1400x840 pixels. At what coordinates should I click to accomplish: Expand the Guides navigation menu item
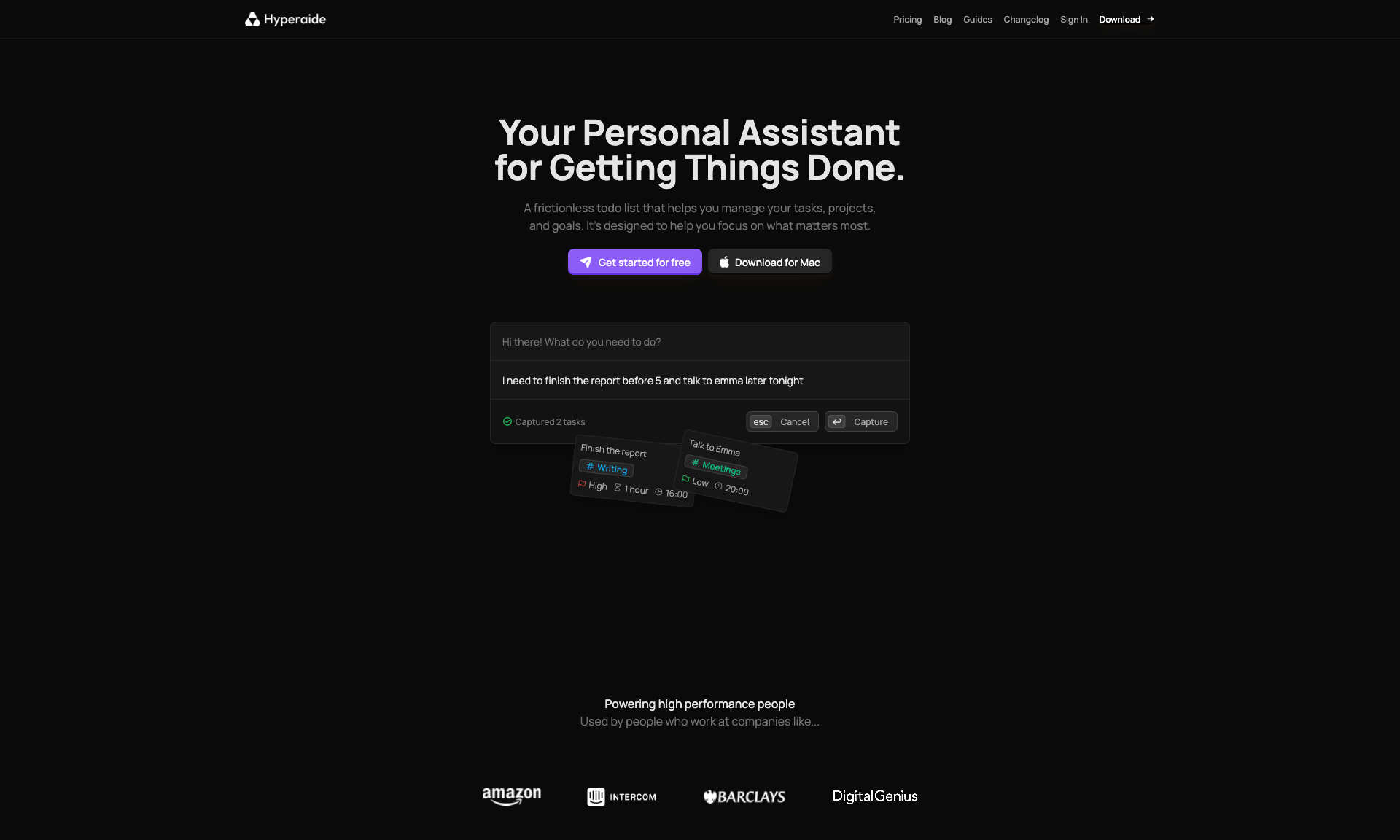click(978, 19)
